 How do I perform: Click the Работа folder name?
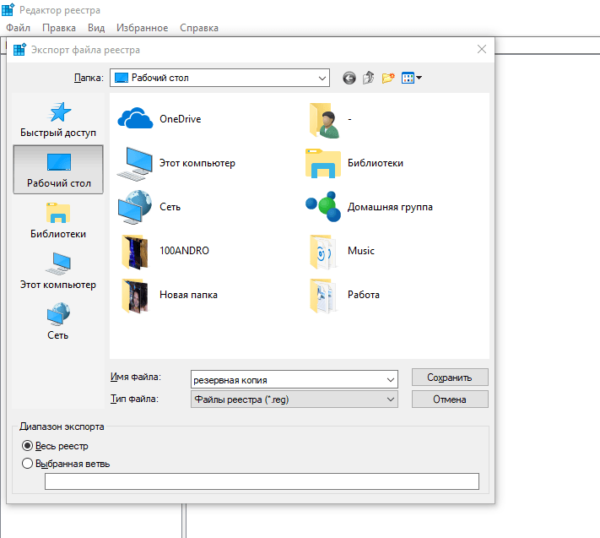pyautogui.click(x=364, y=295)
